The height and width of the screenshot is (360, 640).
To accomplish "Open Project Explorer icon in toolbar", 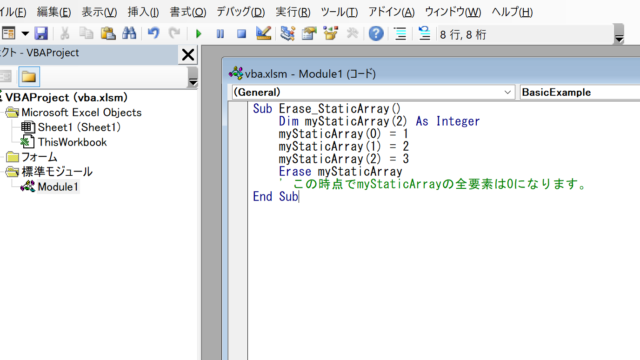I will (288, 33).
